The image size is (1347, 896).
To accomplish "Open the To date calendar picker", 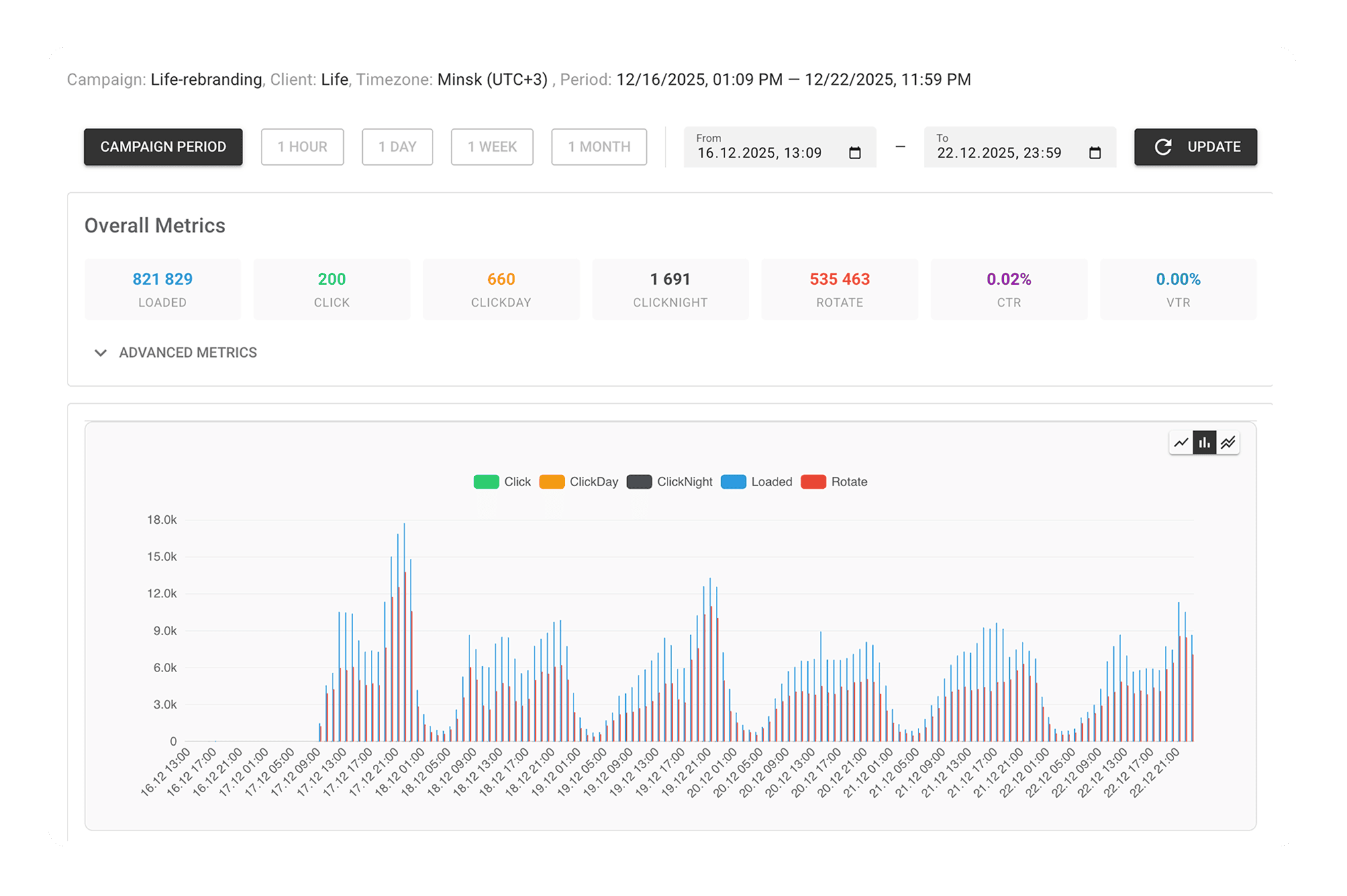I will coord(1095,152).
